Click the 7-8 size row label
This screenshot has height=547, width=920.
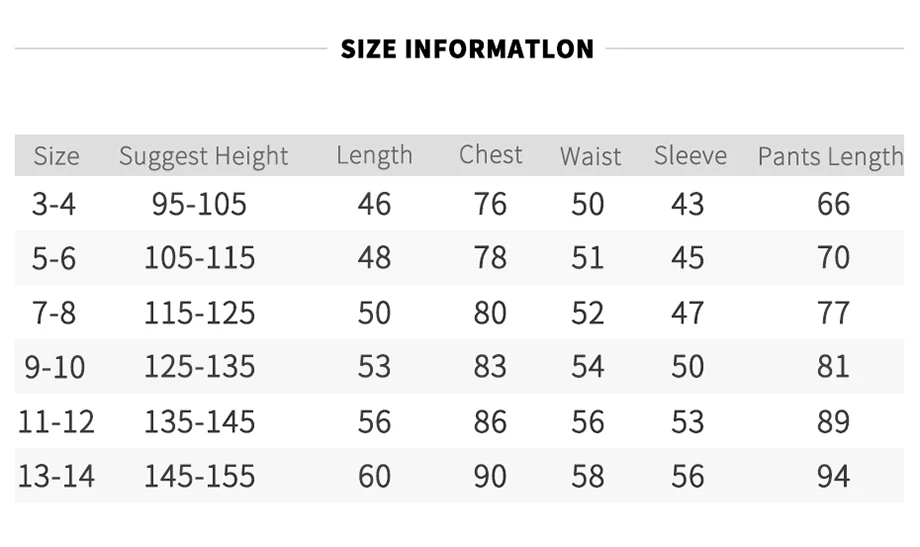(x=53, y=313)
